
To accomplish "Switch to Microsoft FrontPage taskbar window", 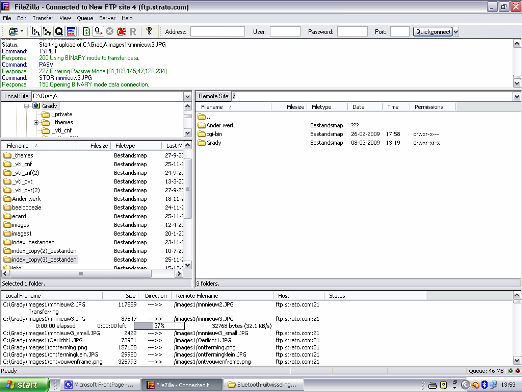I will pyautogui.click(x=100, y=385).
